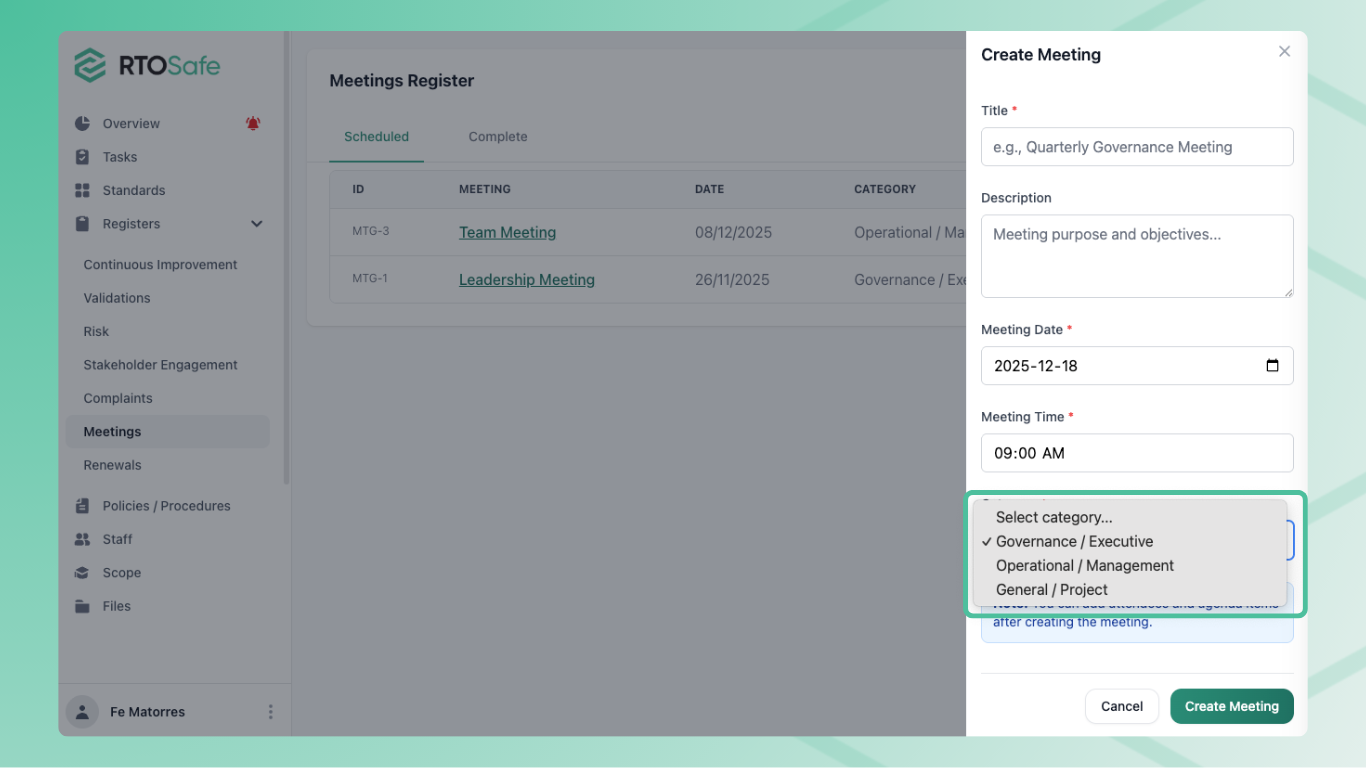1366x768 pixels.
Task: Click the Scope graduation cap icon
Action: (82, 573)
